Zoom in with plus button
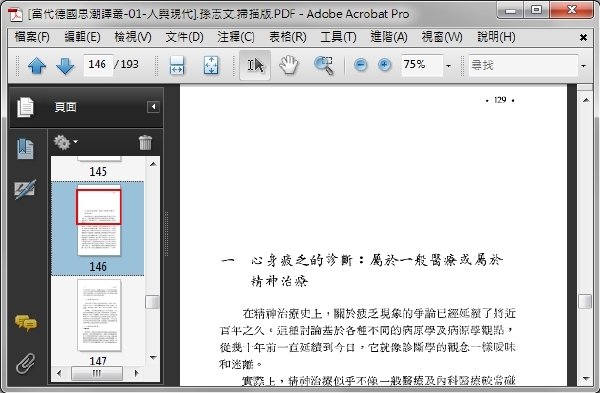 click(x=385, y=65)
